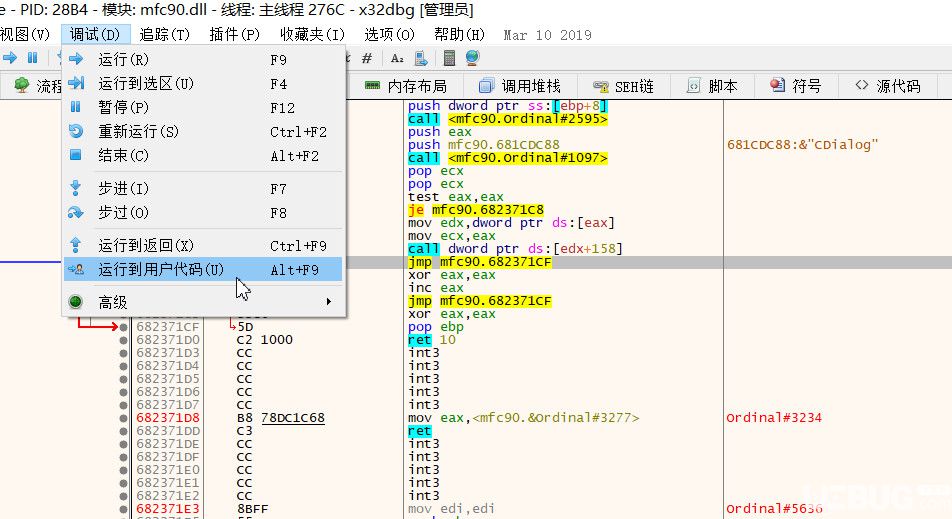This screenshot has width=952, height=519.
Task: Select instruction 'pop ebp'
Action: click(x=436, y=327)
